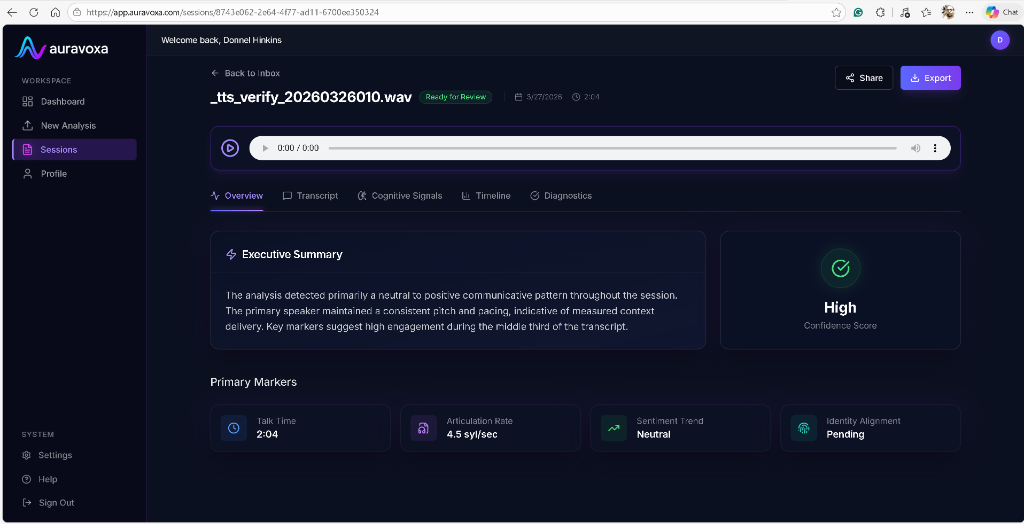
Task: Switch to the Overview tab
Action: tap(236, 195)
